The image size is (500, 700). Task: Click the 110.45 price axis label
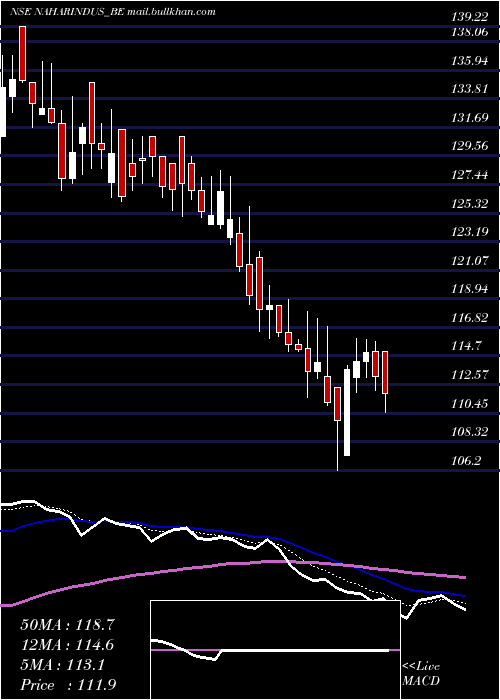tap(470, 404)
